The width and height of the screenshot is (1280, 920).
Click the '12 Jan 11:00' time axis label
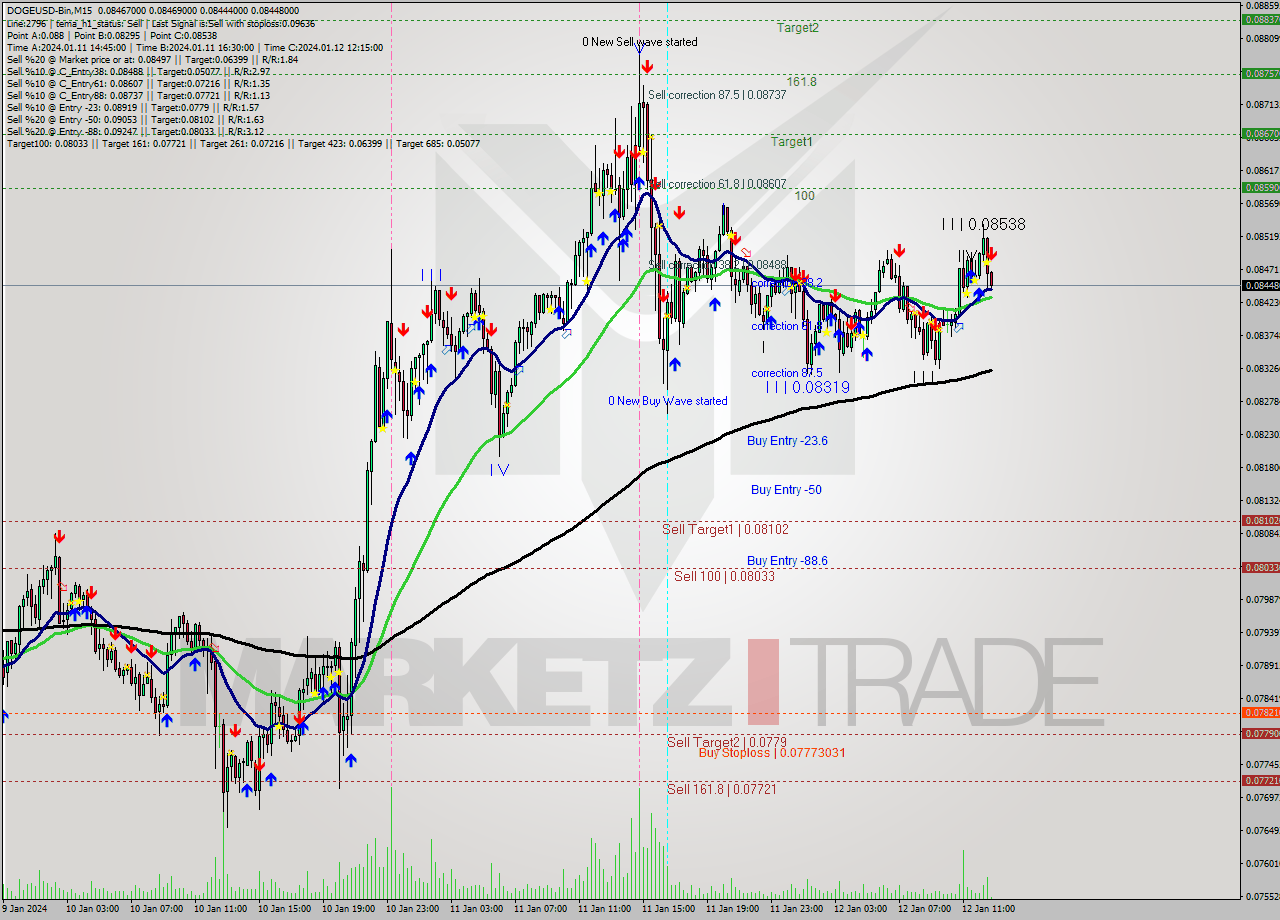click(989, 909)
